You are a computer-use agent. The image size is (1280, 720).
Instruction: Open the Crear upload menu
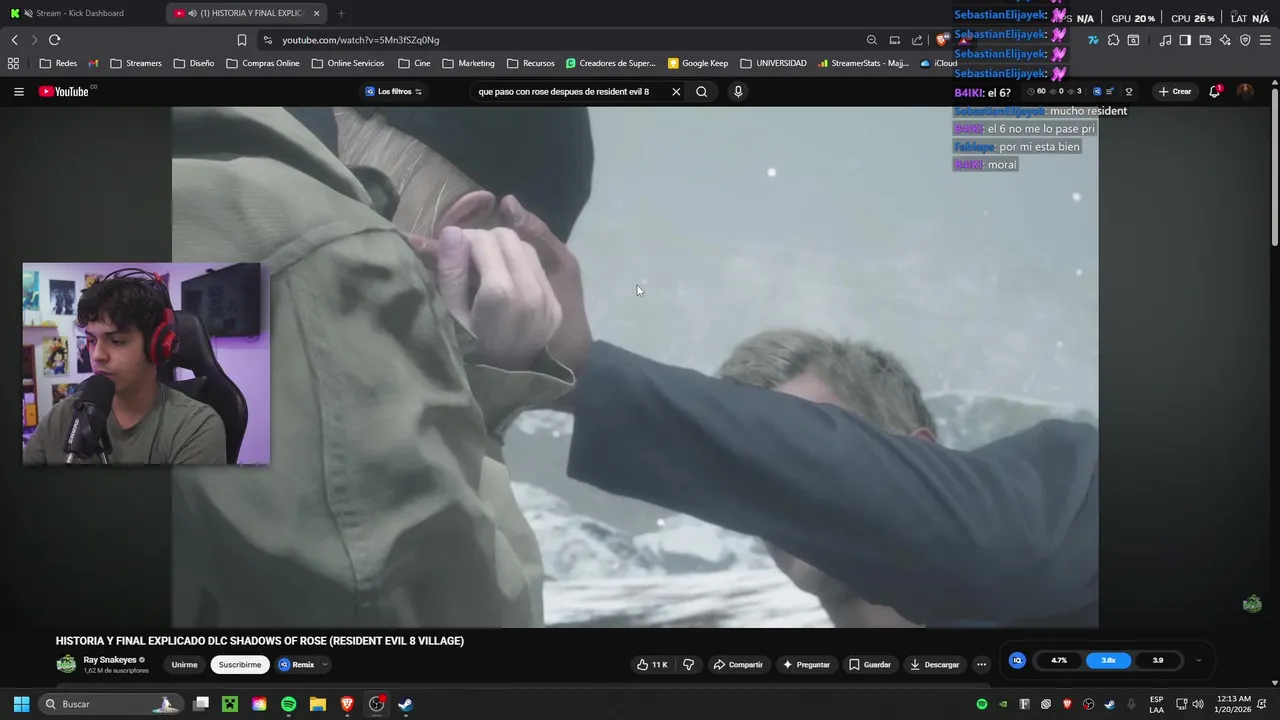(1175, 91)
